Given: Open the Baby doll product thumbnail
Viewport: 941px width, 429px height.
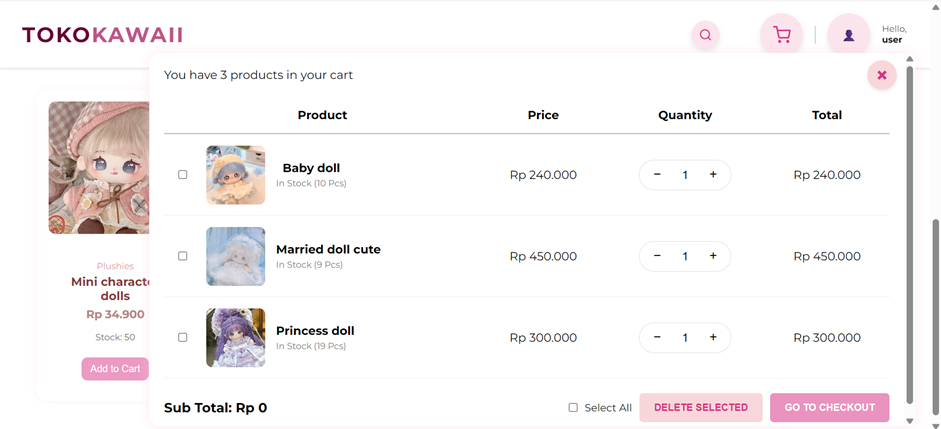Looking at the screenshot, I should tap(236, 175).
